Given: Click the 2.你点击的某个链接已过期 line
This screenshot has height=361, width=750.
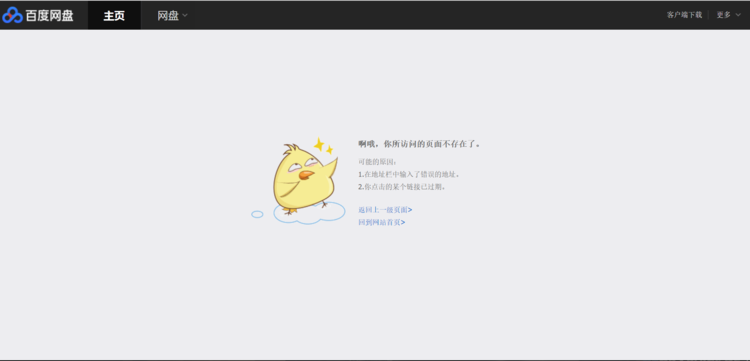Looking at the screenshot, I should (402, 187).
